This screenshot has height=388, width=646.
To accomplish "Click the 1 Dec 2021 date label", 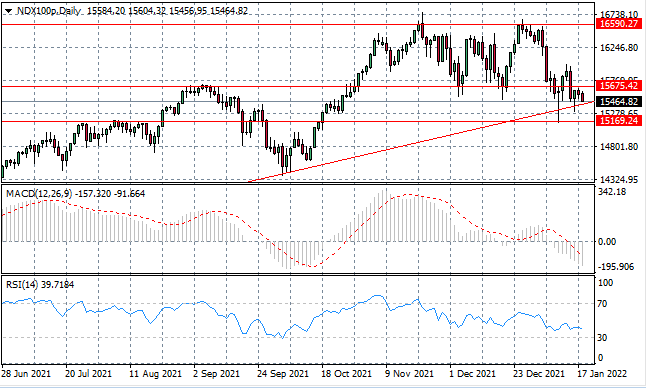I will point(473,374).
